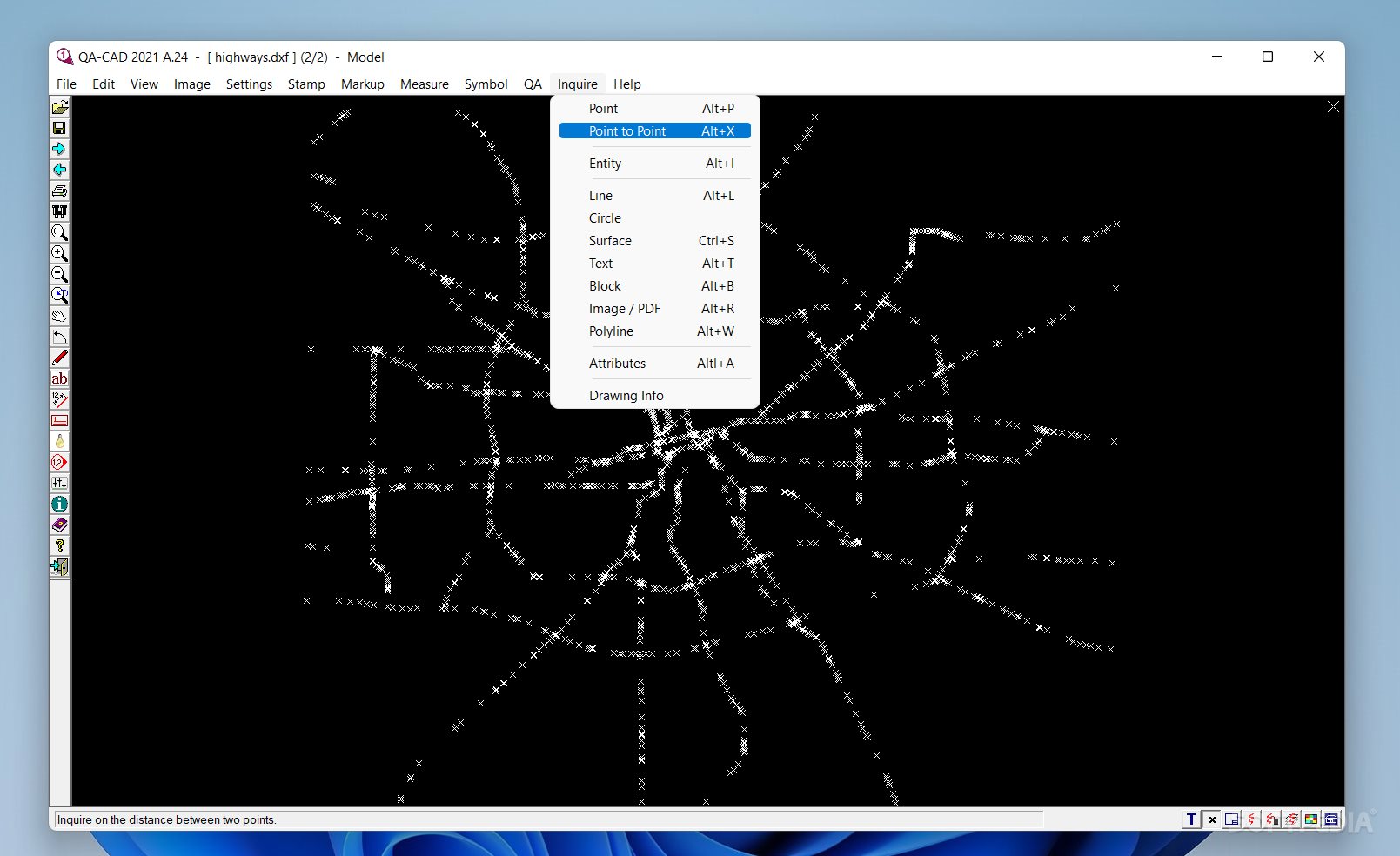
Task: Select Image / PDF inquiry option
Action: click(x=655, y=309)
